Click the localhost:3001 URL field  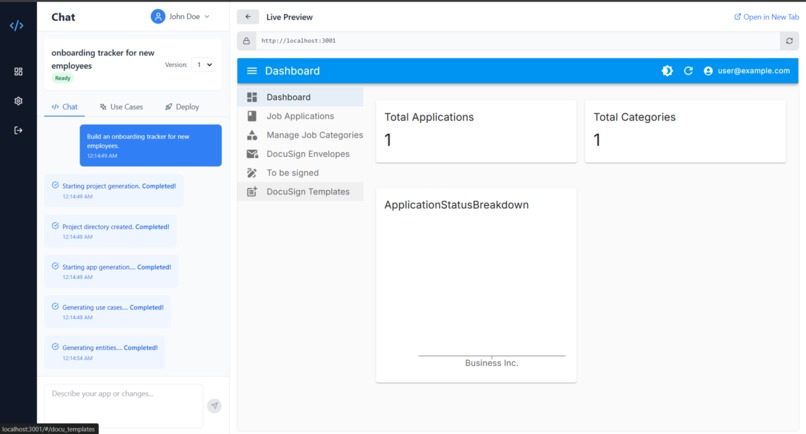518,41
